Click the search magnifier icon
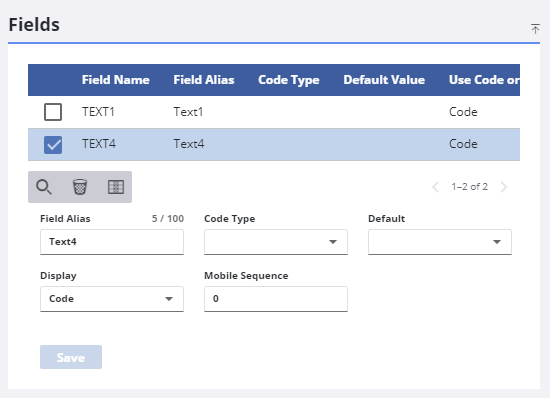Image resolution: width=550 pixels, height=398 pixels. (44, 187)
